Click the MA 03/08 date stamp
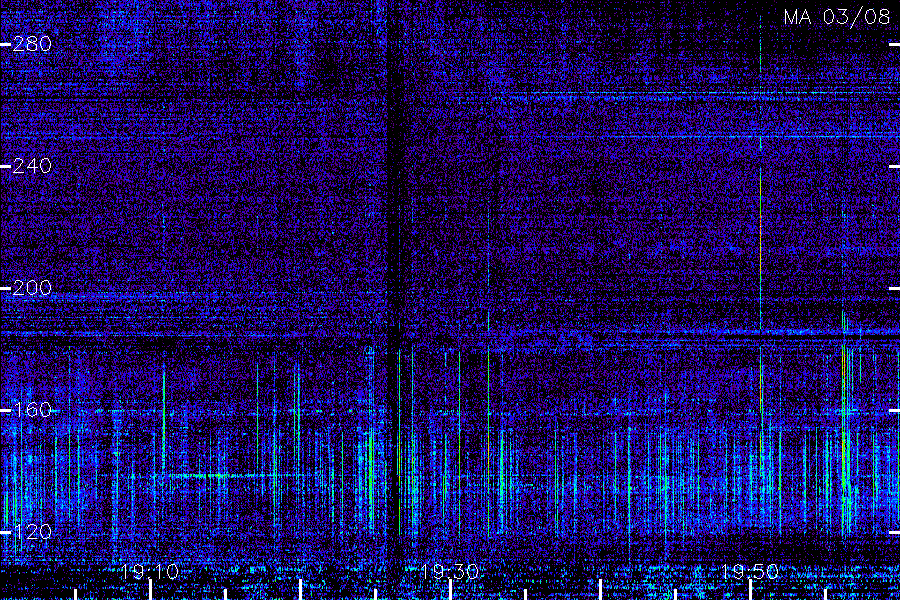This screenshot has width=900, height=600. click(x=837, y=17)
